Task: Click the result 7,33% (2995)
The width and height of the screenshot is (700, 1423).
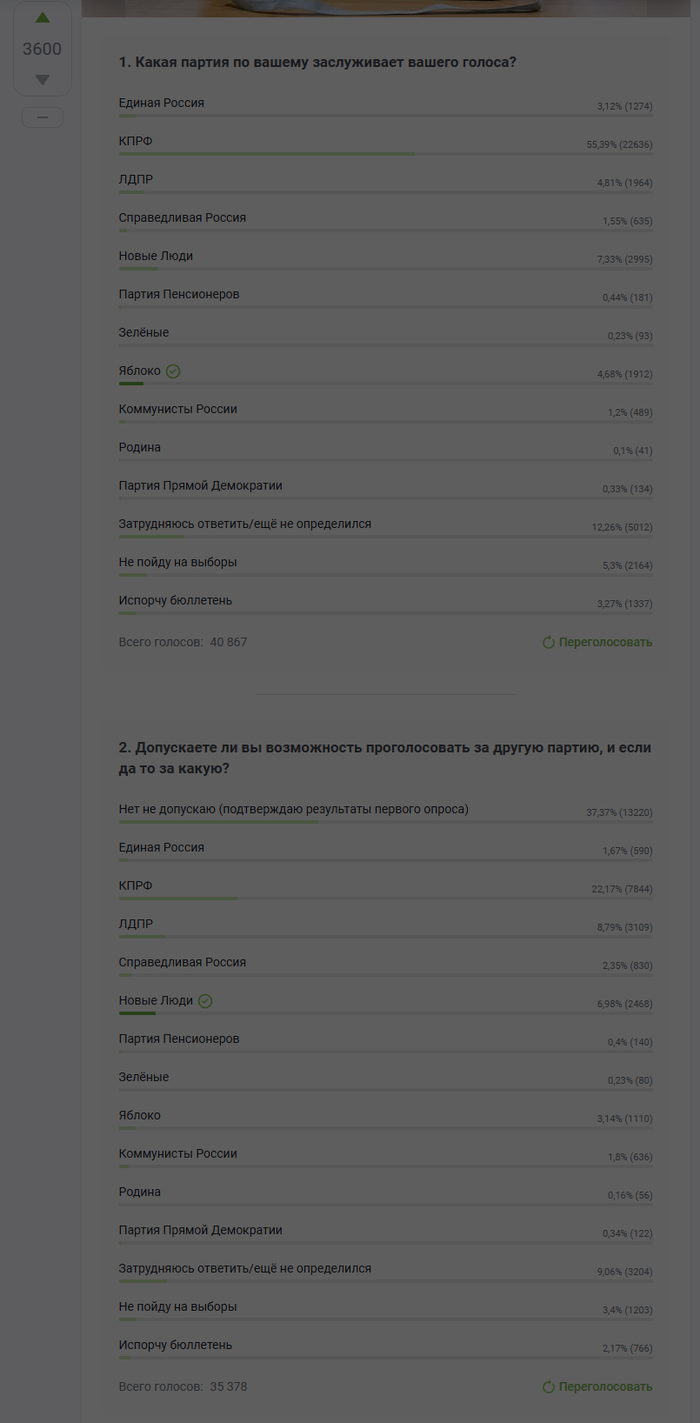Action: pyautogui.click(x=625, y=260)
